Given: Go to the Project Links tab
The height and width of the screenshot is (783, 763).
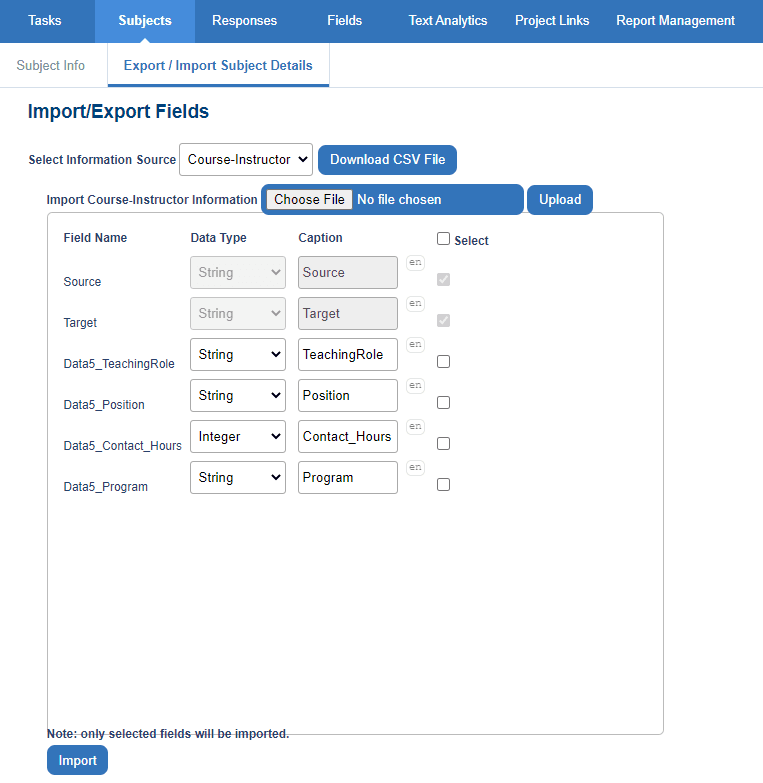Looking at the screenshot, I should tap(552, 20).
